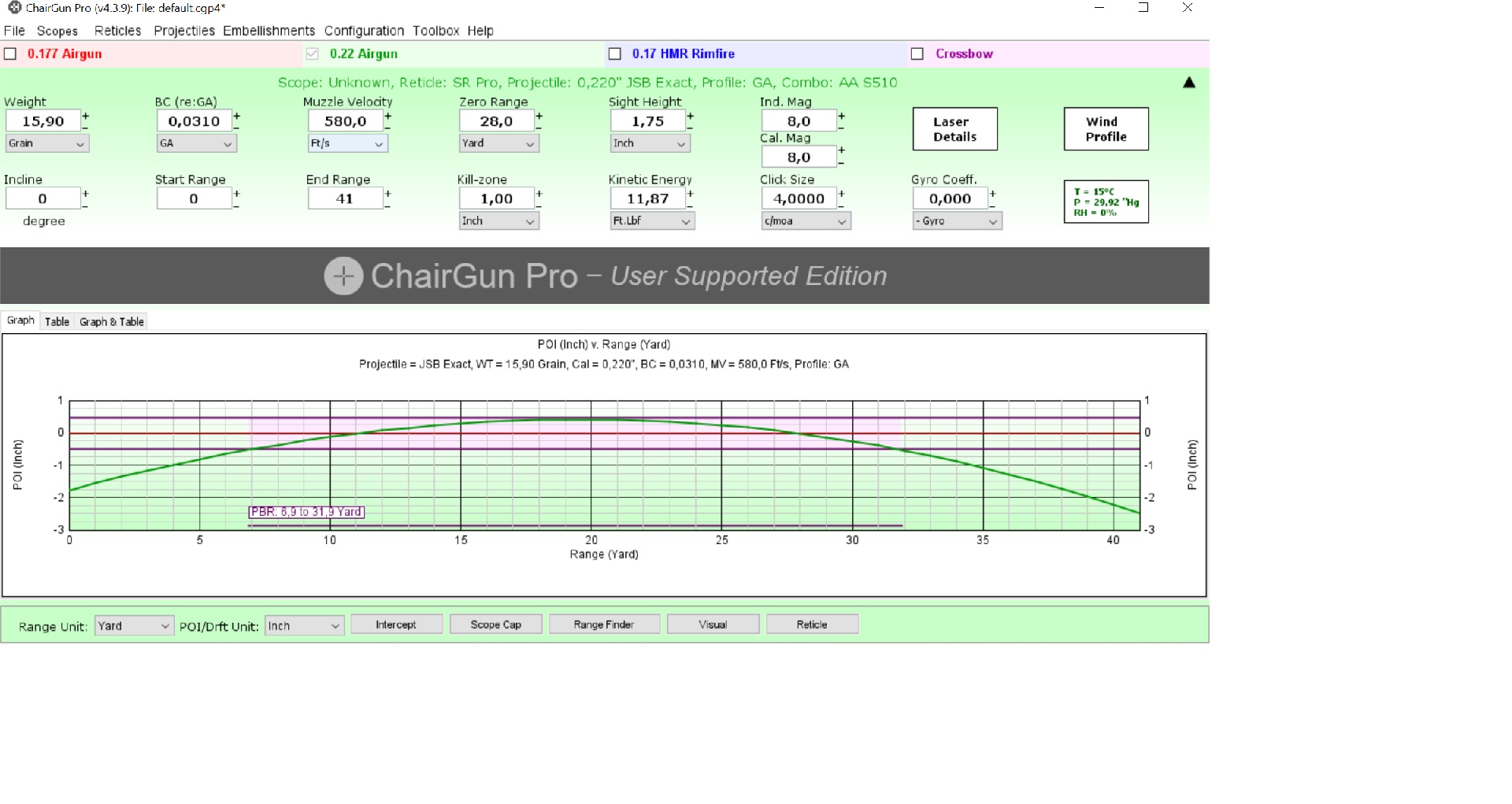Open the BC profile GA dropdown

[x=197, y=143]
